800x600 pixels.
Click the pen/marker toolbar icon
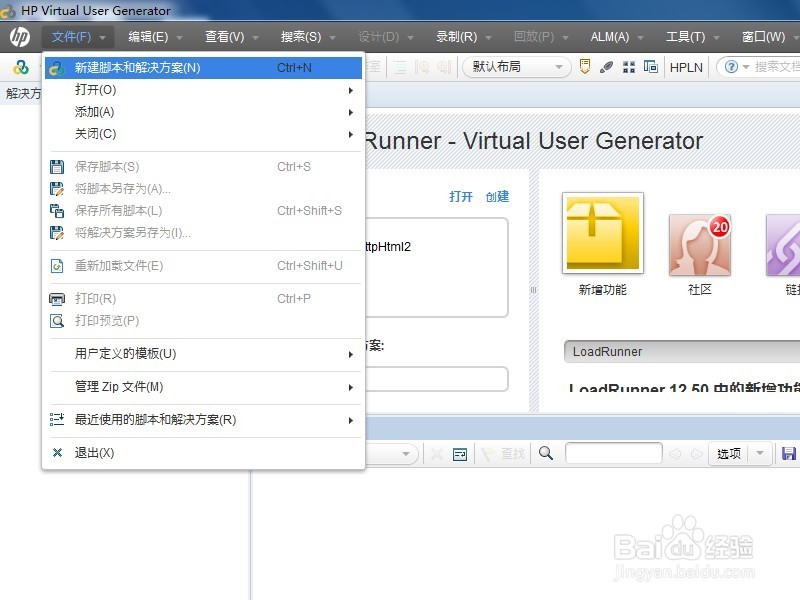tap(606, 67)
